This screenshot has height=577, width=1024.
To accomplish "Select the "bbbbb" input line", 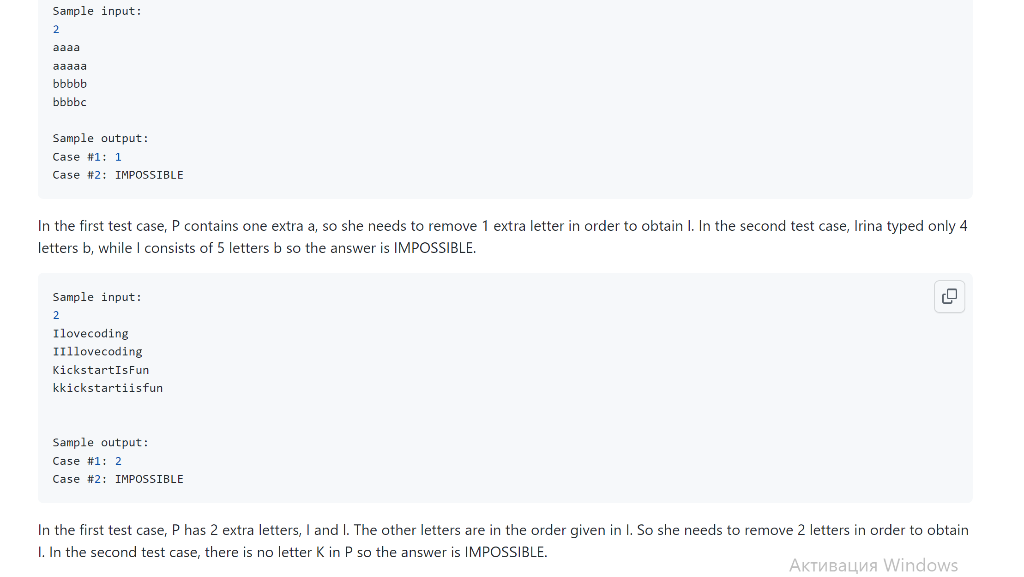I will (x=69, y=84).
